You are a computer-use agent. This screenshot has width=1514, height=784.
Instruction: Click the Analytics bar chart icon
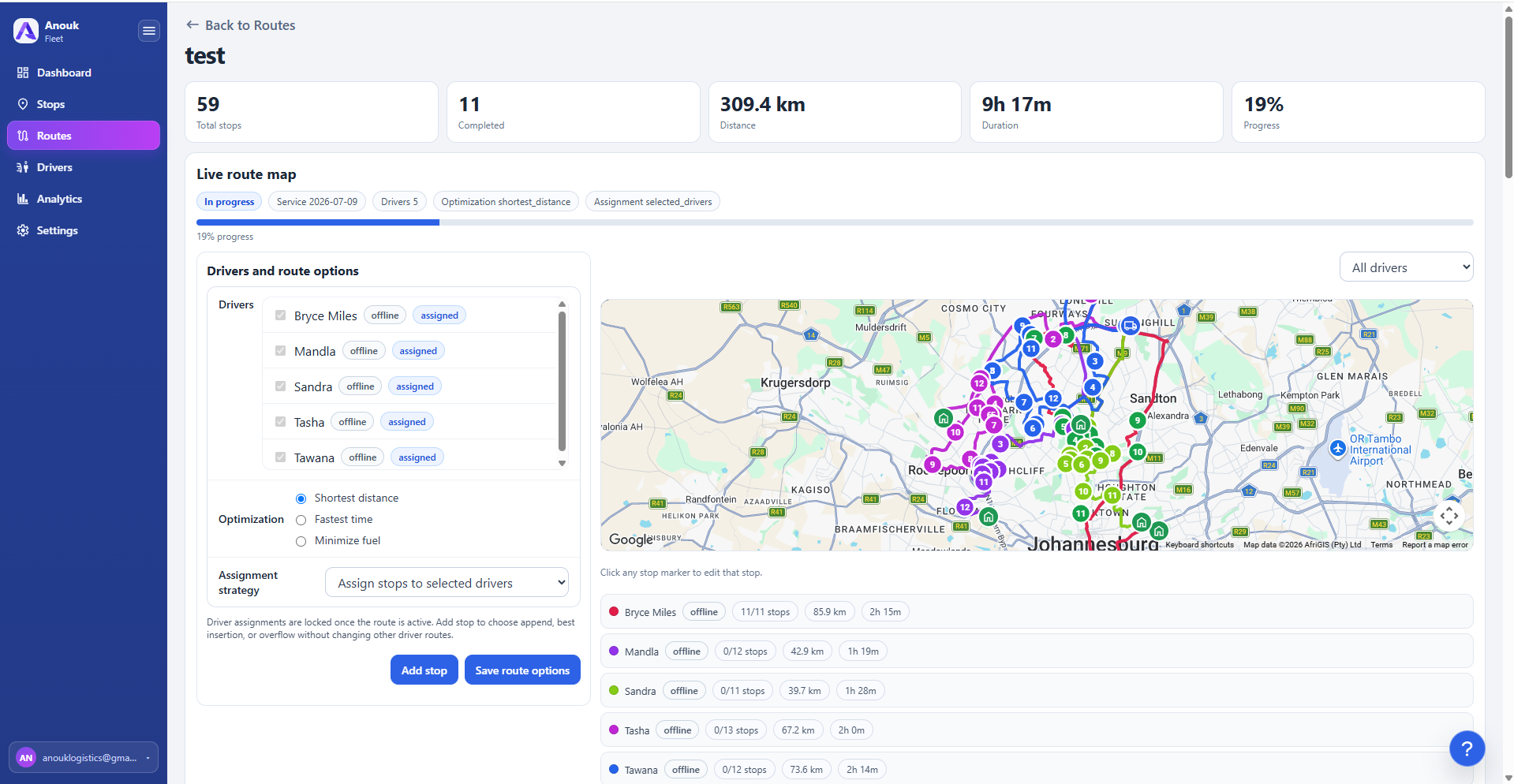[23, 199]
